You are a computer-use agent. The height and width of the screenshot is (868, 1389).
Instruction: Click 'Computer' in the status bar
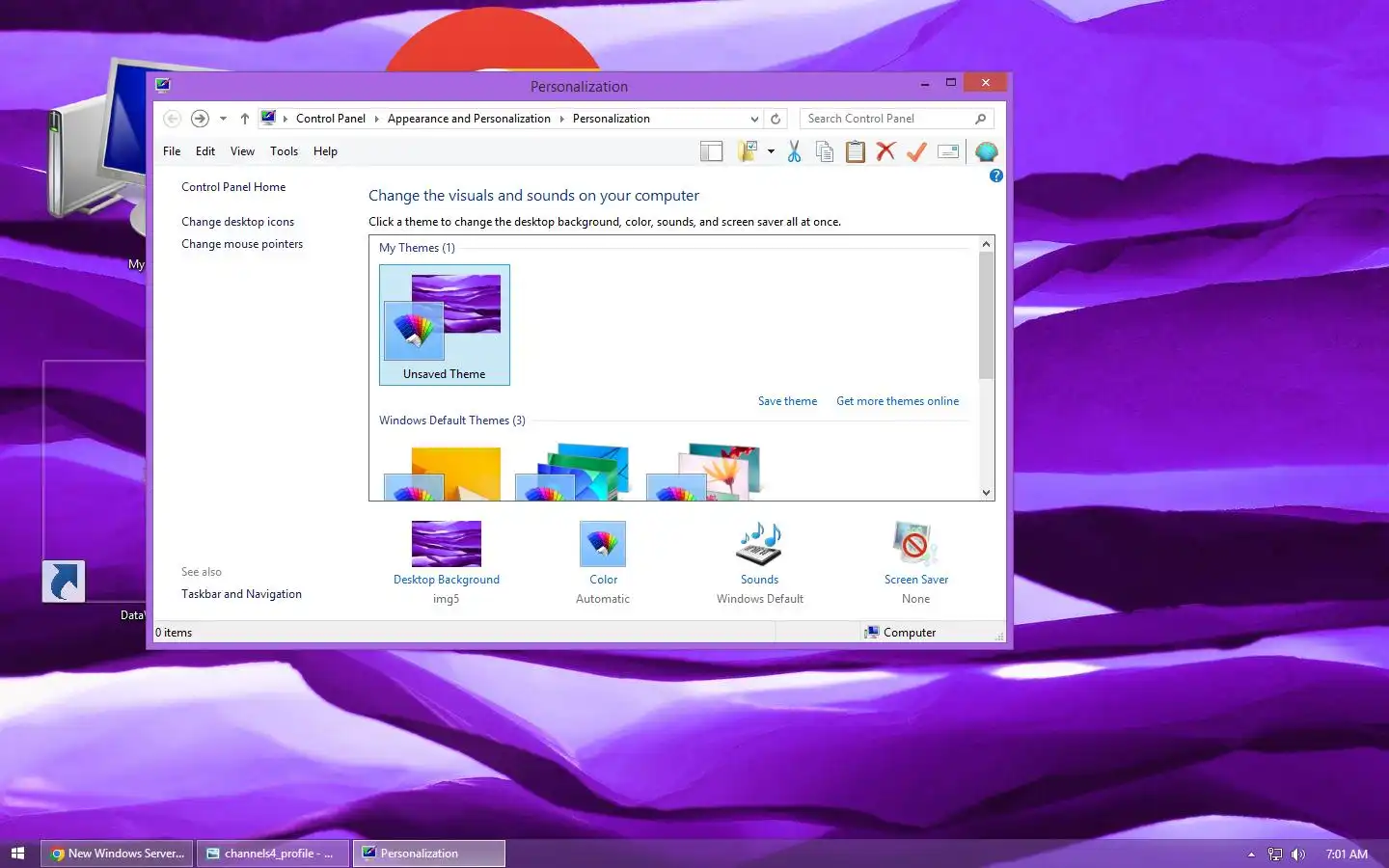coord(910,633)
